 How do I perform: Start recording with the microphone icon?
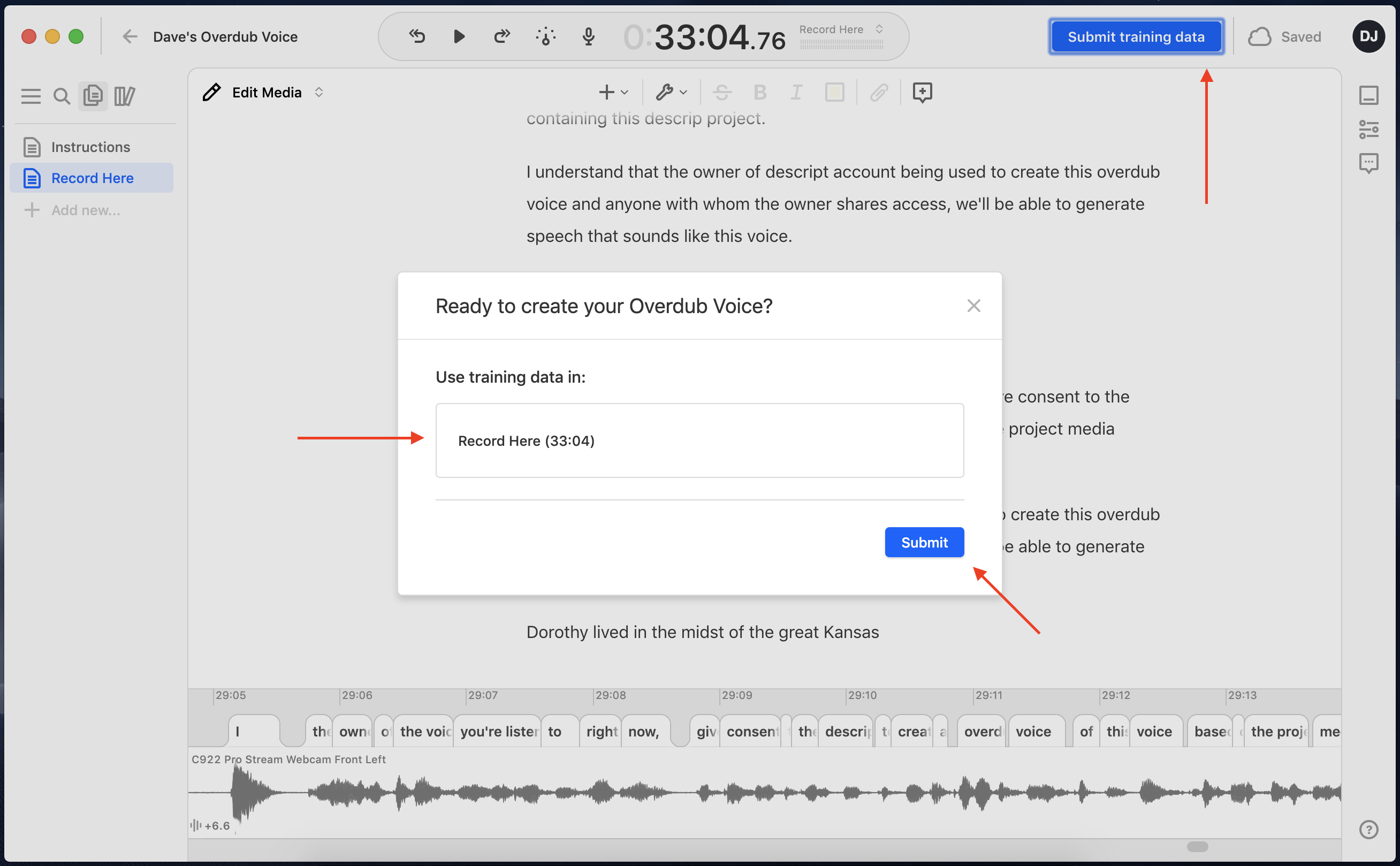click(x=588, y=36)
